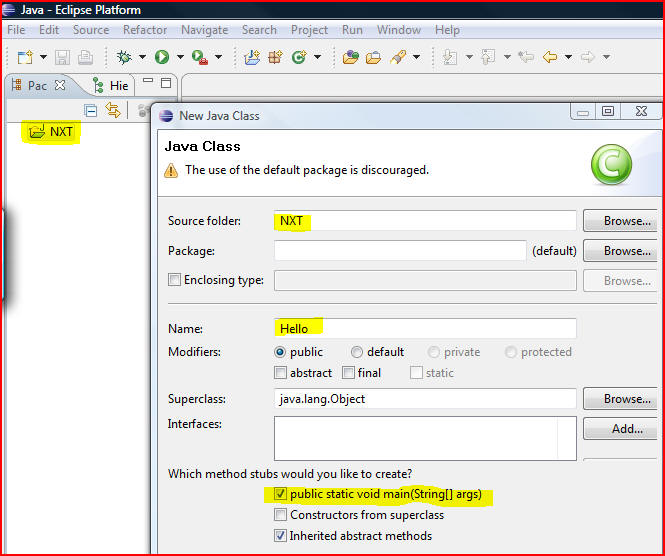
Task: Click the Back navigation arrow icon
Action: pos(550,57)
